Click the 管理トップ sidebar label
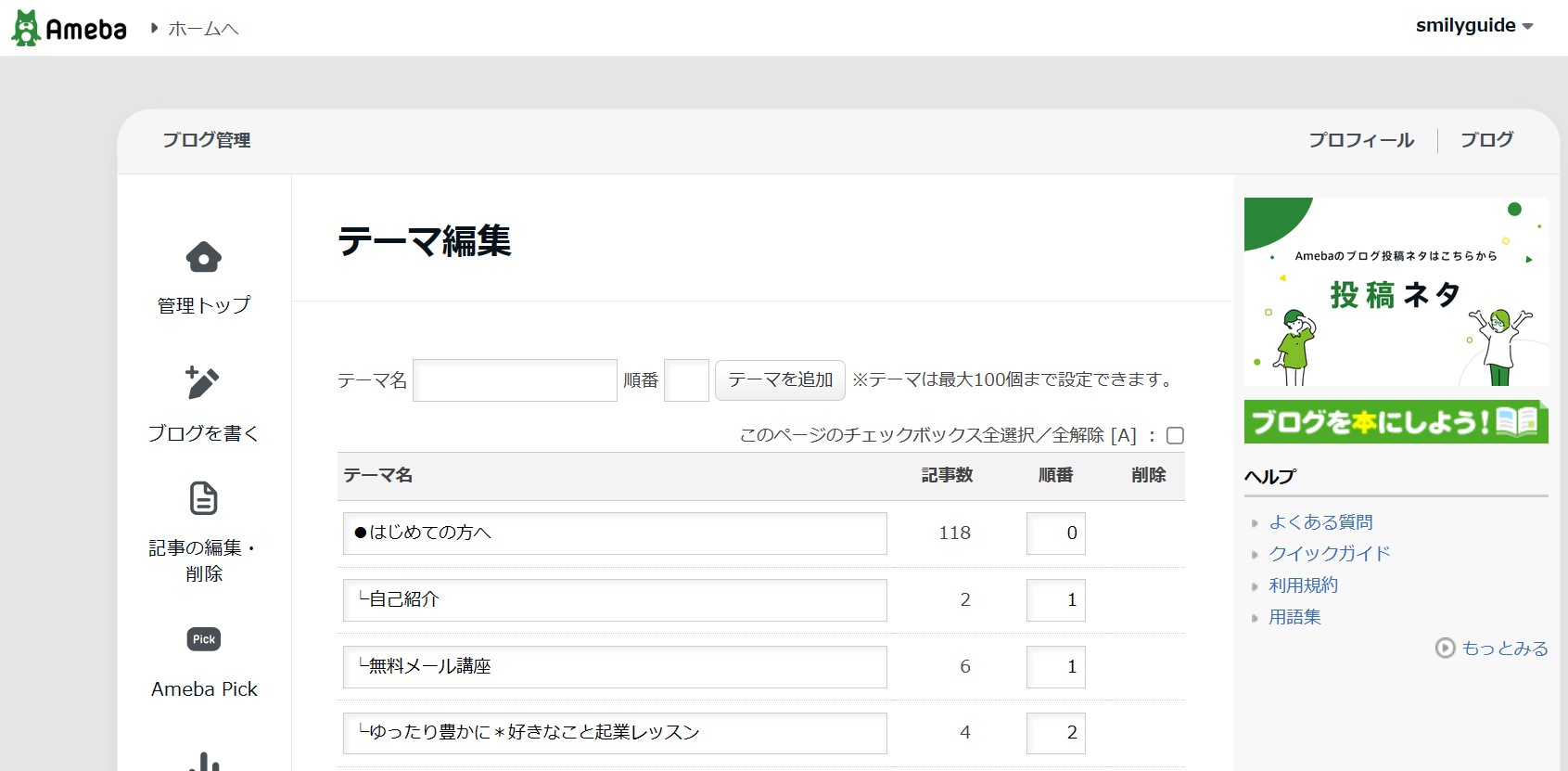The width and height of the screenshot is (1568, 771). tap(204, 305)
